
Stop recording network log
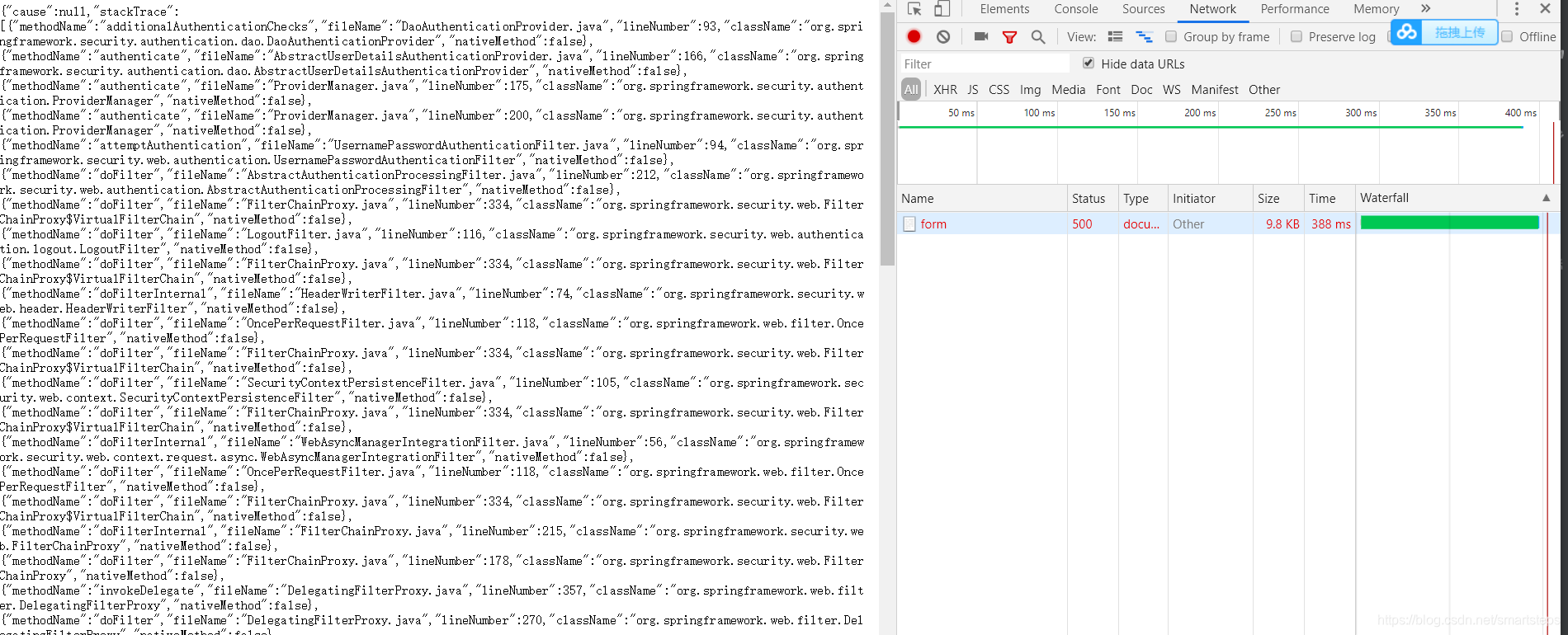click(x=914, y=36)
